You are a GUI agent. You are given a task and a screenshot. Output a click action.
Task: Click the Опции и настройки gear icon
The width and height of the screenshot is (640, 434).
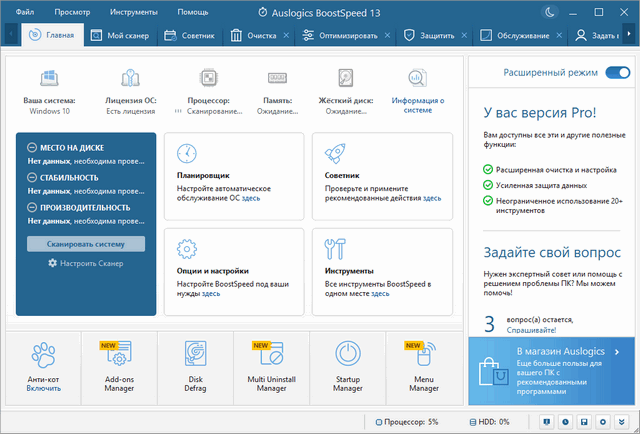(x=186, y=249)
